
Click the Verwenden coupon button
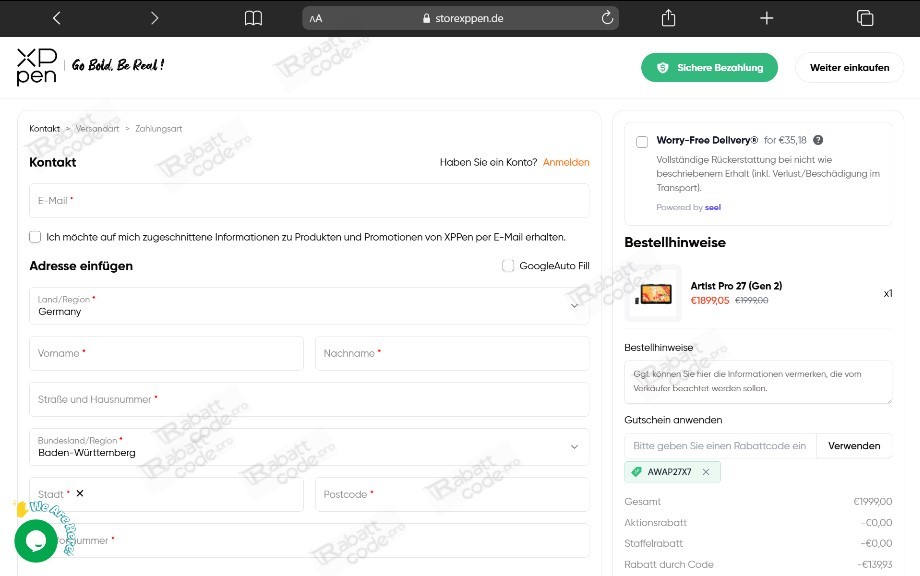pos(854,446)
